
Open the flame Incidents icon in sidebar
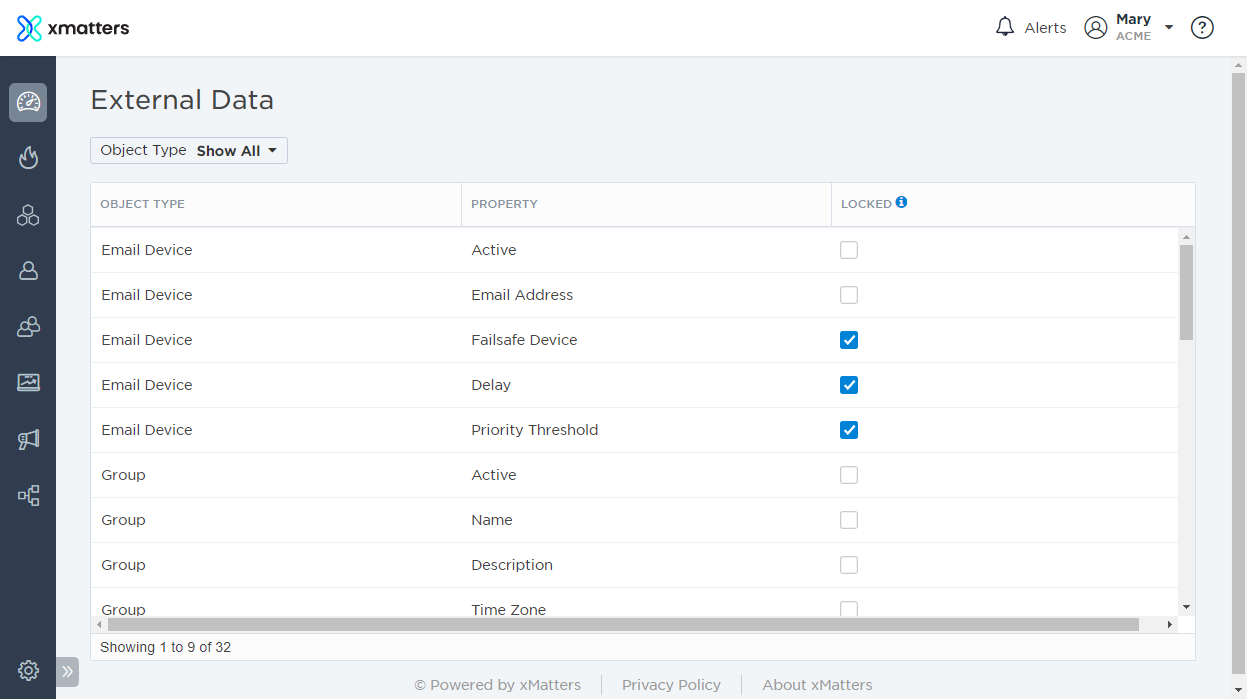28,158
